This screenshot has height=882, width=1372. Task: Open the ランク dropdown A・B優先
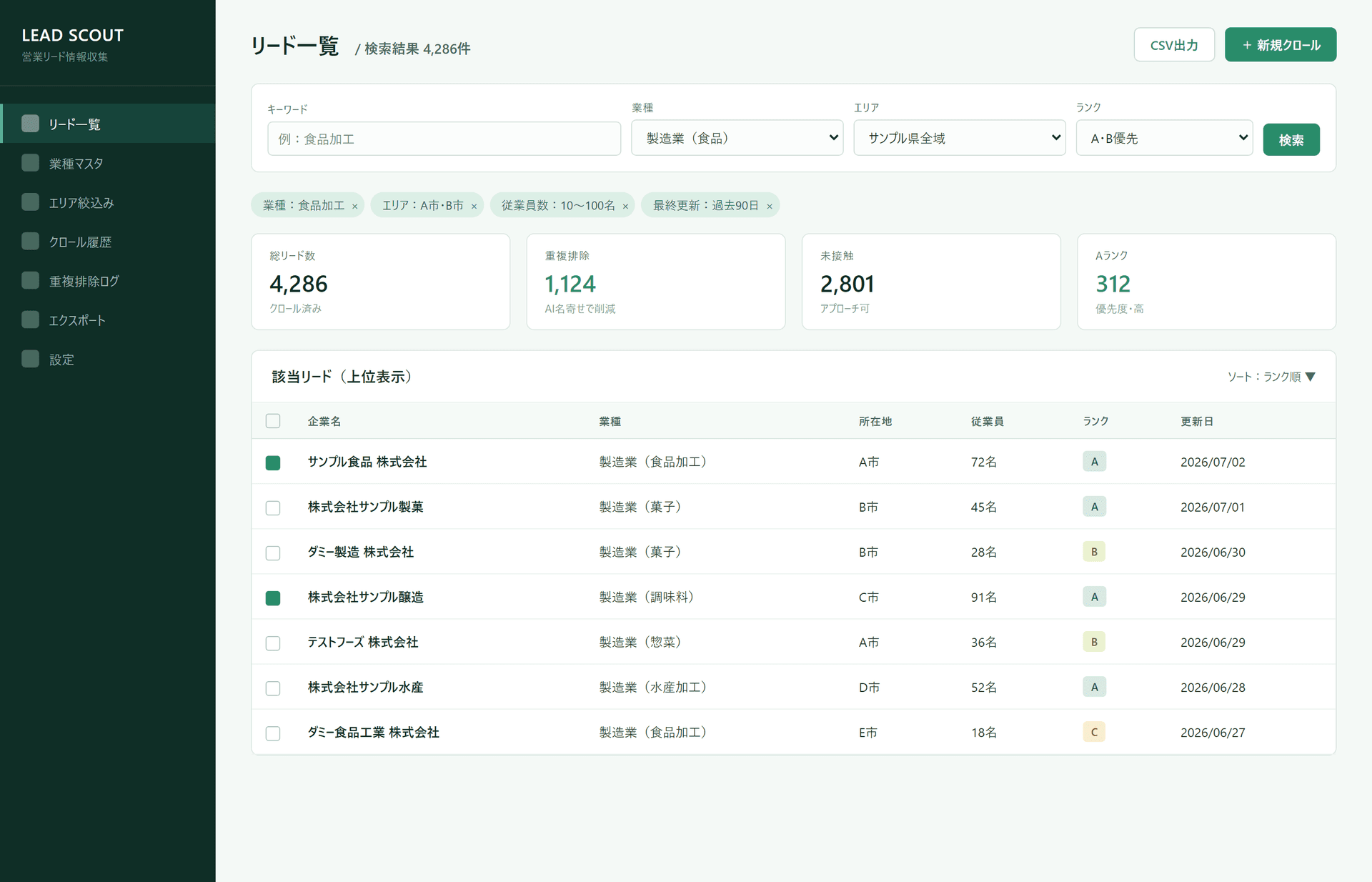pos(1165,138)
